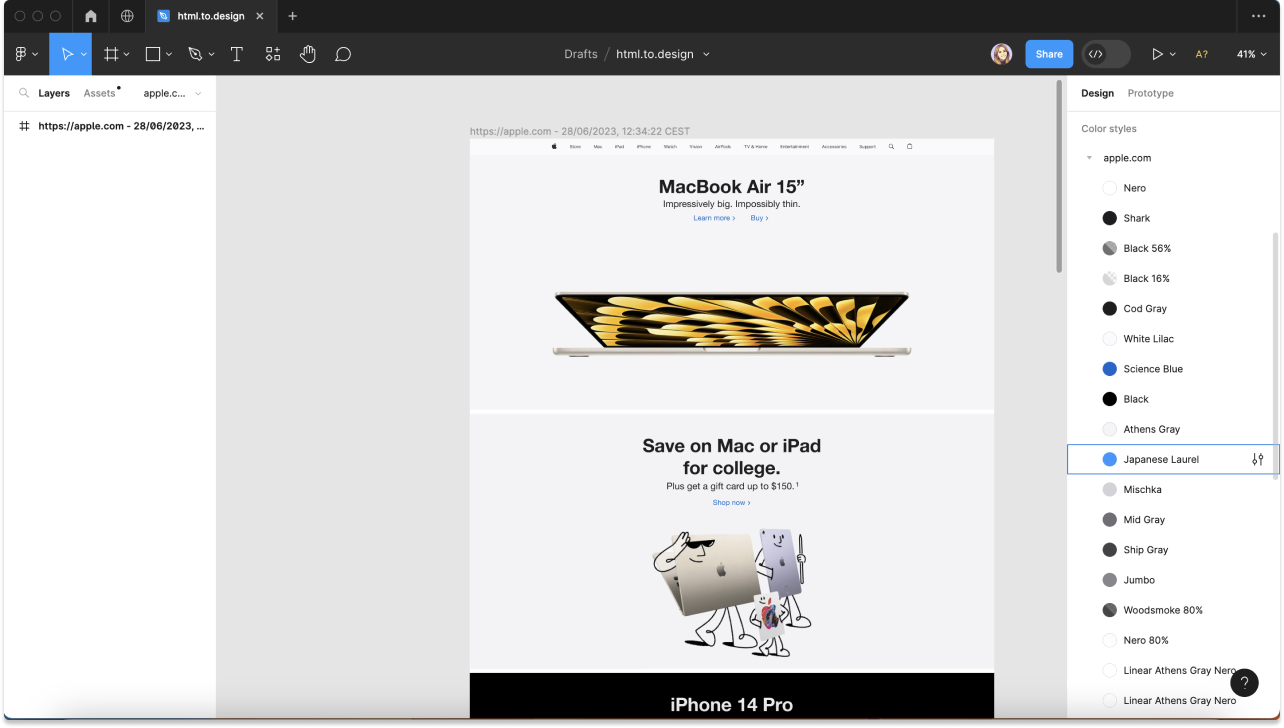Open Frame tool options dropdown arrow

[x=127, y=54]
